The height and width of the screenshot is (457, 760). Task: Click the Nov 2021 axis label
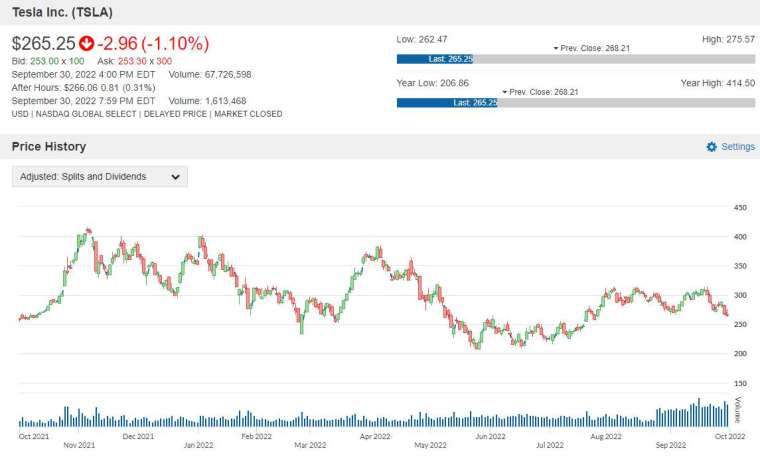79,445
